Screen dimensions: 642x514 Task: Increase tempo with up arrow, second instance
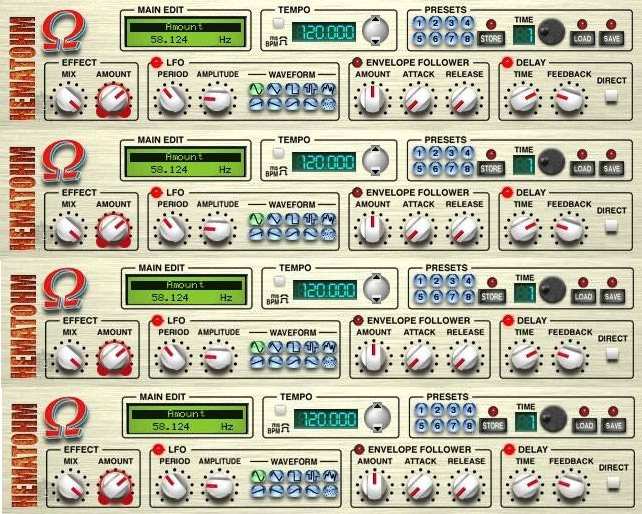pyautogui.click(x=375, y=149)
